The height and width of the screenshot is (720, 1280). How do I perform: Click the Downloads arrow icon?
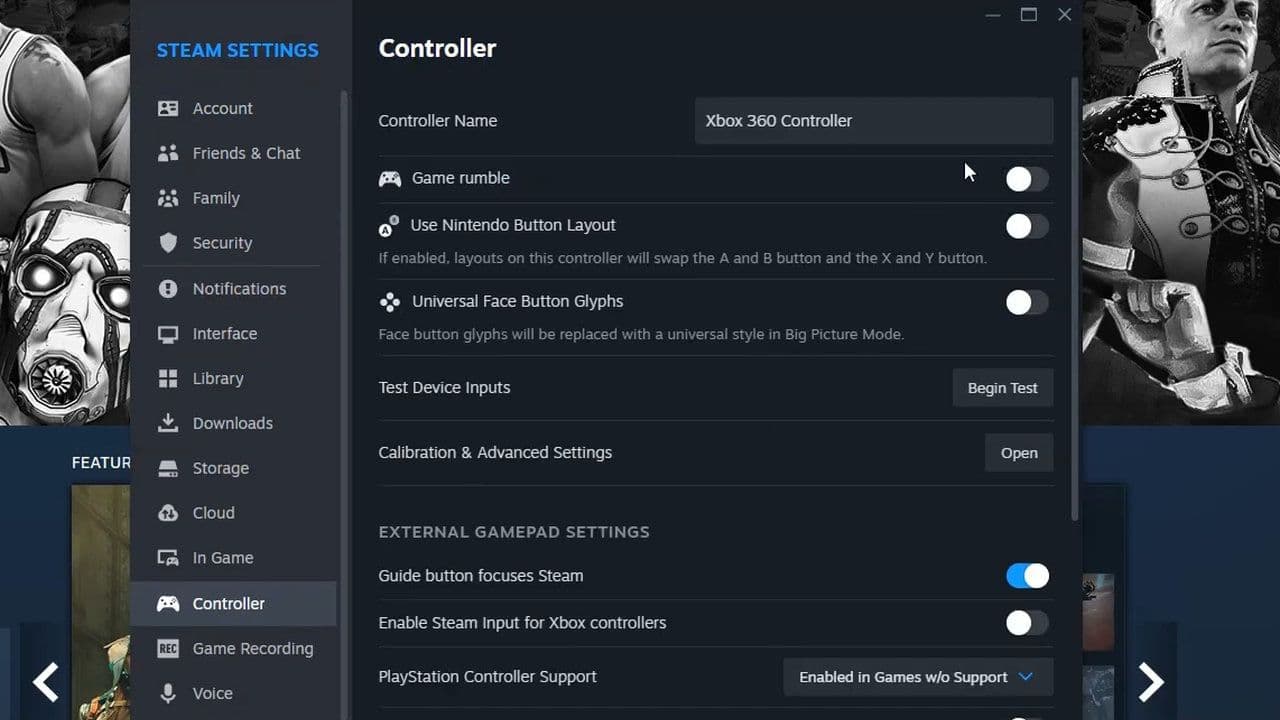coord(168,423)
